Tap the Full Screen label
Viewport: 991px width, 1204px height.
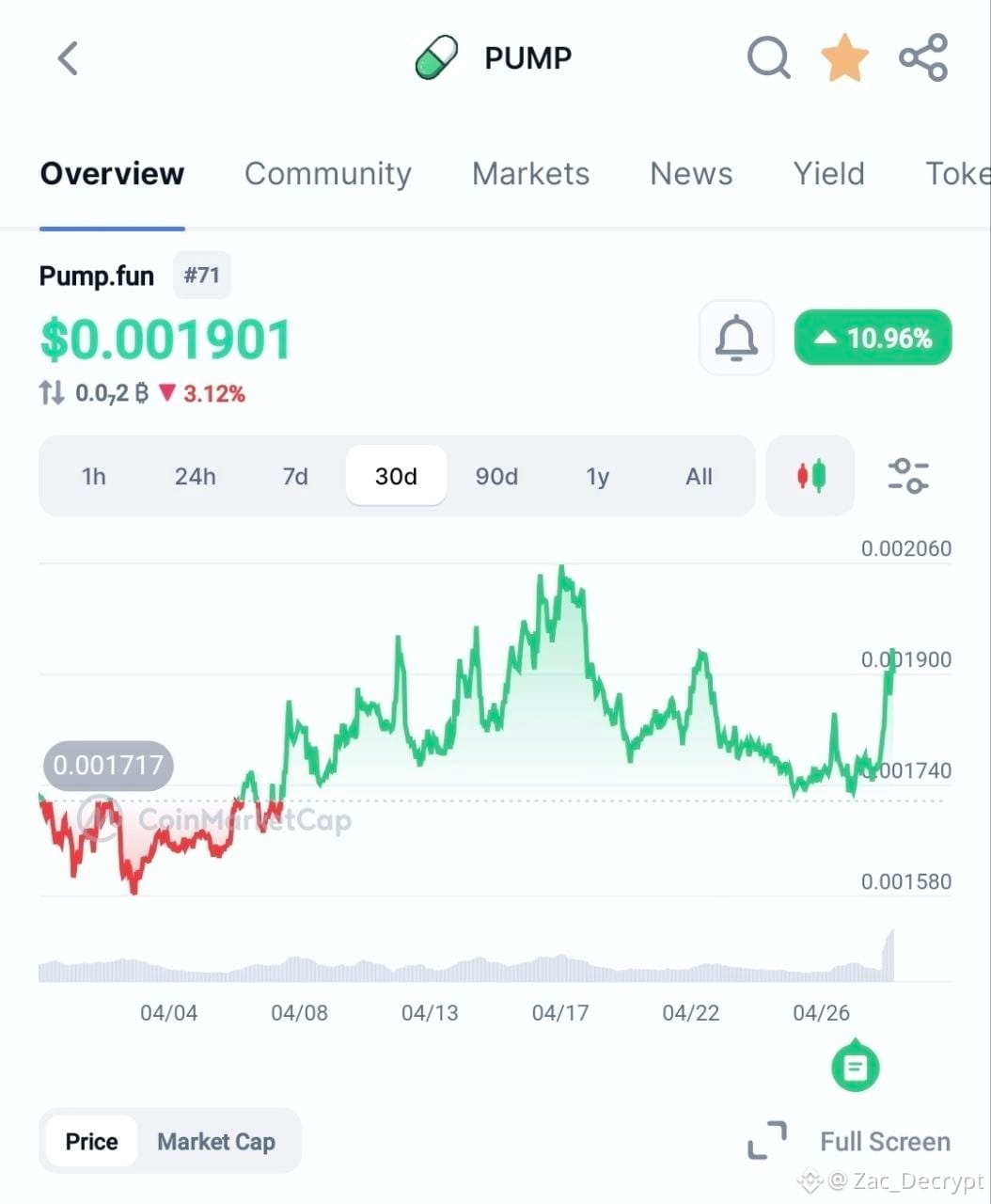click(x=885, y=1141)
